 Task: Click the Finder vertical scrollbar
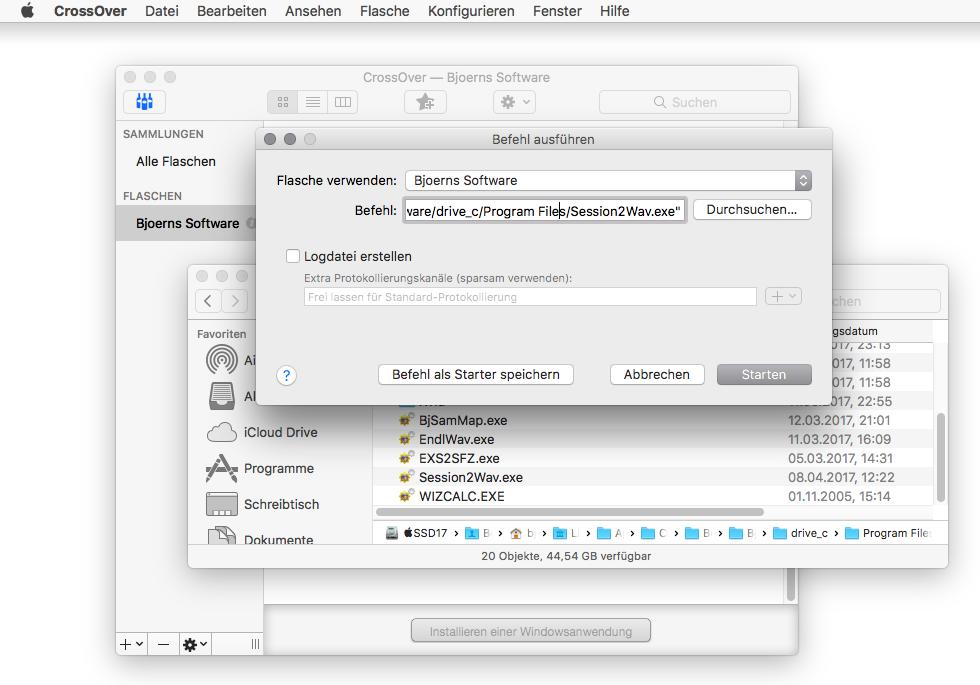pyautogui.click(x=941, y=458)
